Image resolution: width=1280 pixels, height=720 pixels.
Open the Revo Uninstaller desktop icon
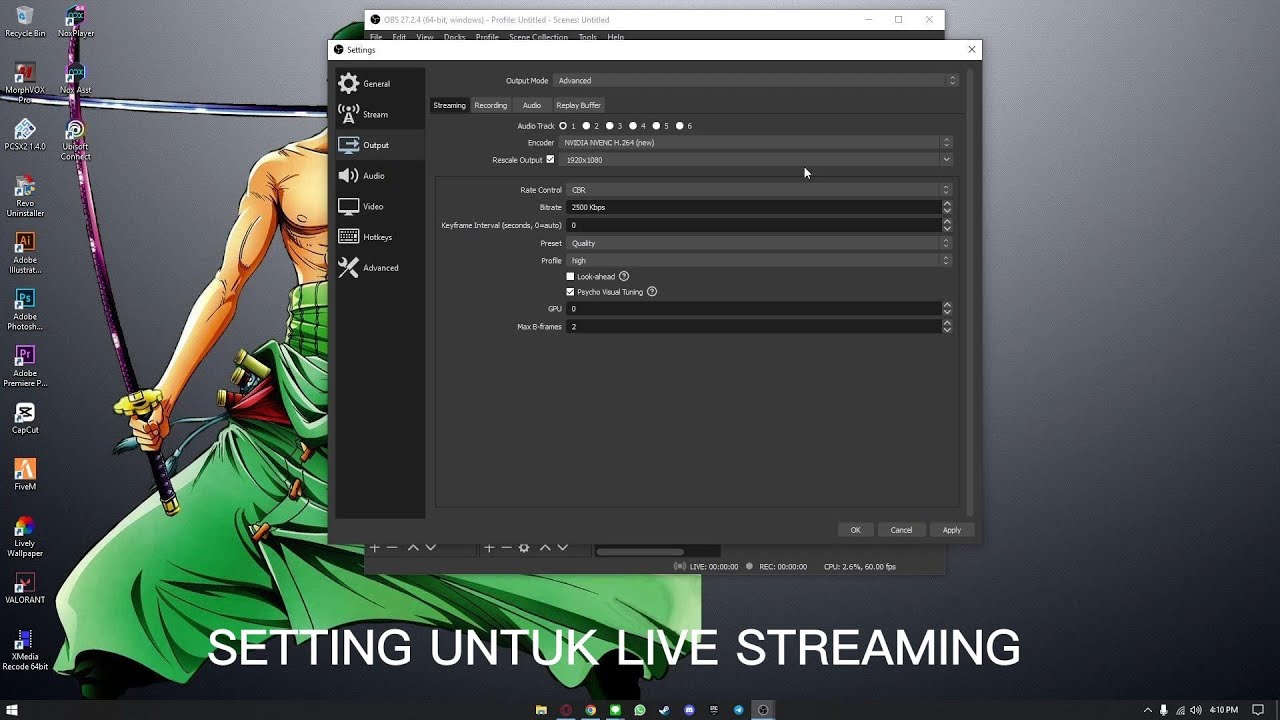[25, 197]
